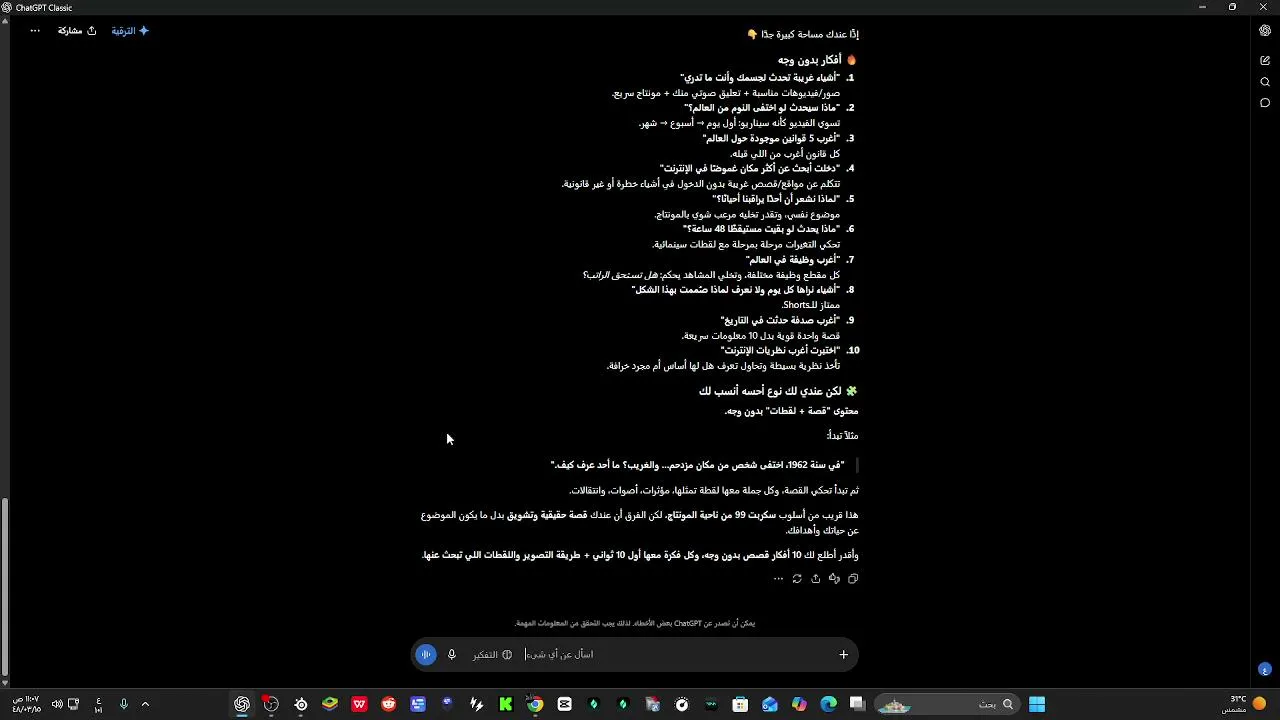This screenshot has height=720, width=1280.
Task: Click the الترقية upgrade button at top
Action: [x=130, y=31]
